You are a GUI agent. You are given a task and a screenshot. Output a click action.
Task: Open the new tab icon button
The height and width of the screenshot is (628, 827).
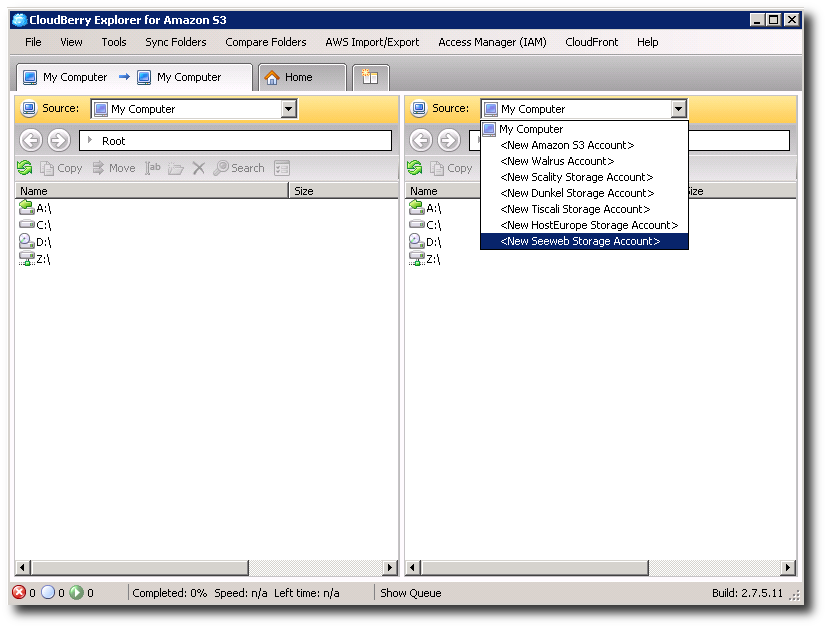point(370,78)
